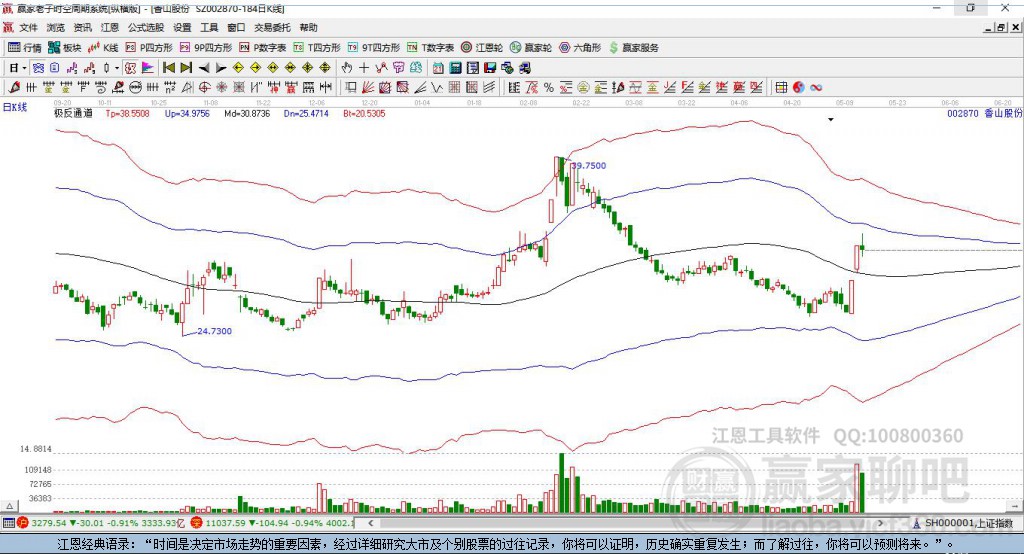Open the 文件 menu
The height and width of the screenshot is (554, 1024).
click(28, 27)
